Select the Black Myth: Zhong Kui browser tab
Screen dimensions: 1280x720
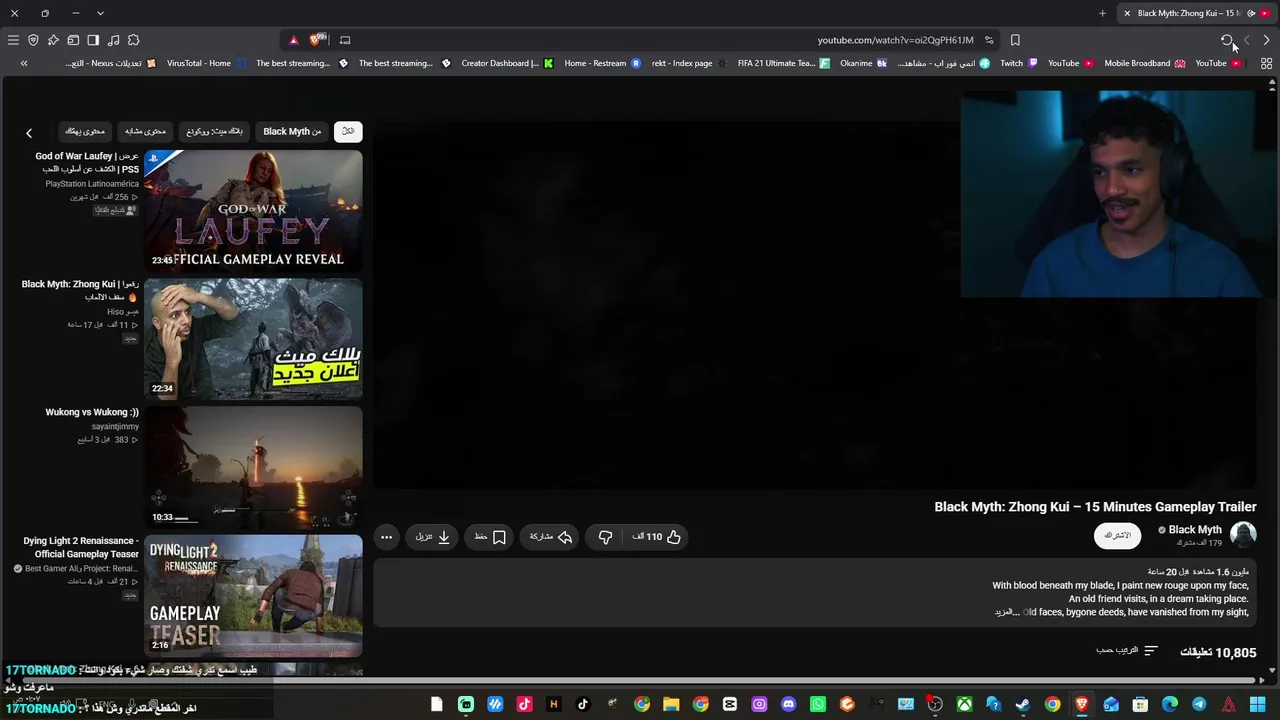(x=1196, y=13)
